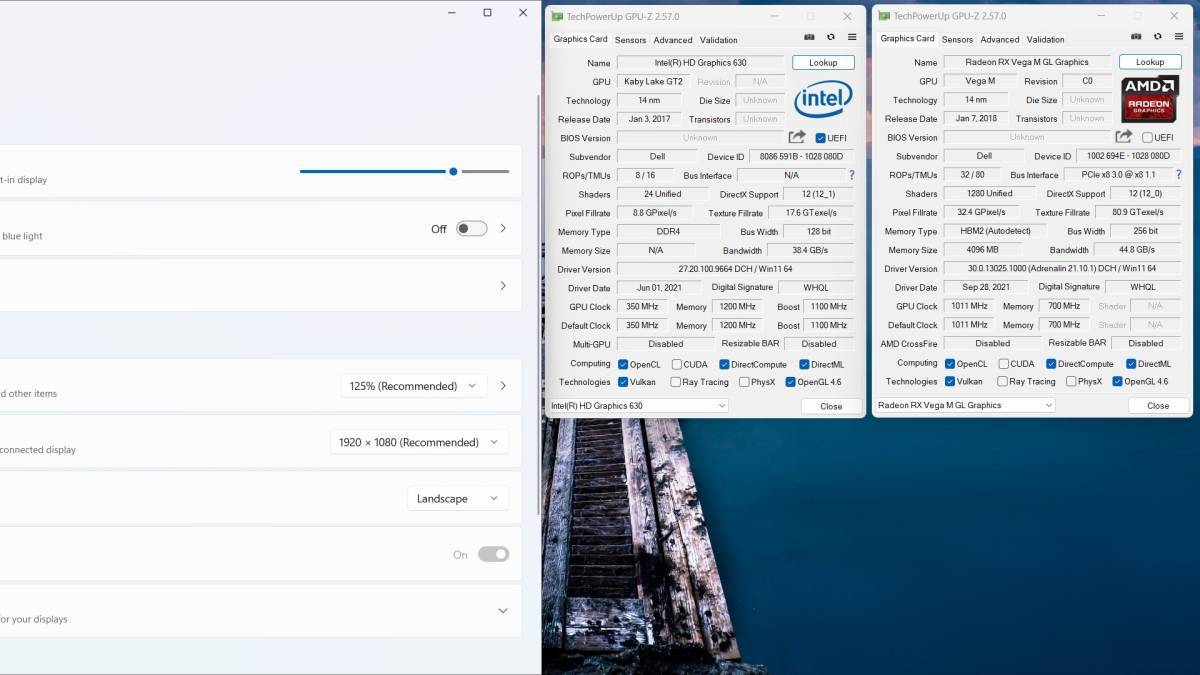1200x675 pixels.
Task: Take a screenshot in Intel GPU-Z window
Action: point(810,37)
